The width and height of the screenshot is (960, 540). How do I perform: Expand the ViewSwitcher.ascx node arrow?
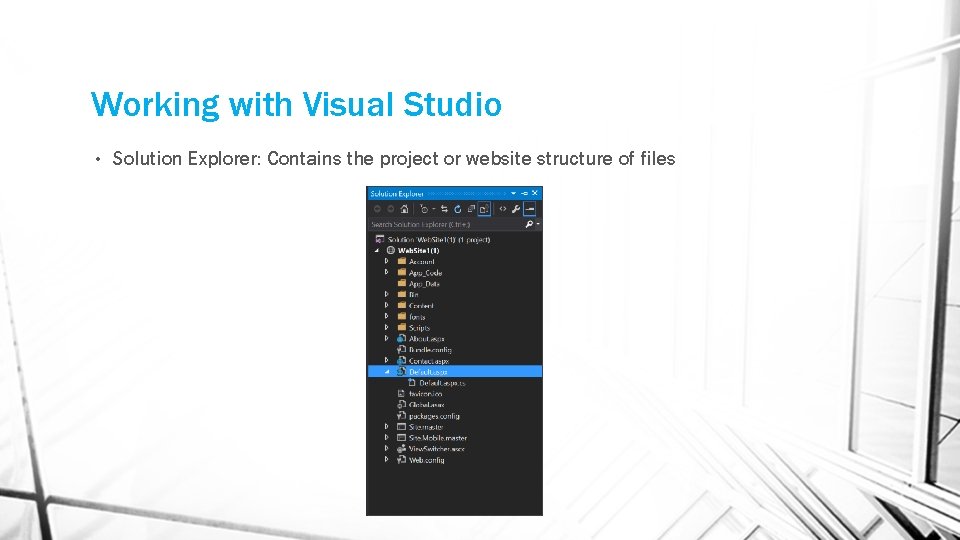tap(386, 448)
